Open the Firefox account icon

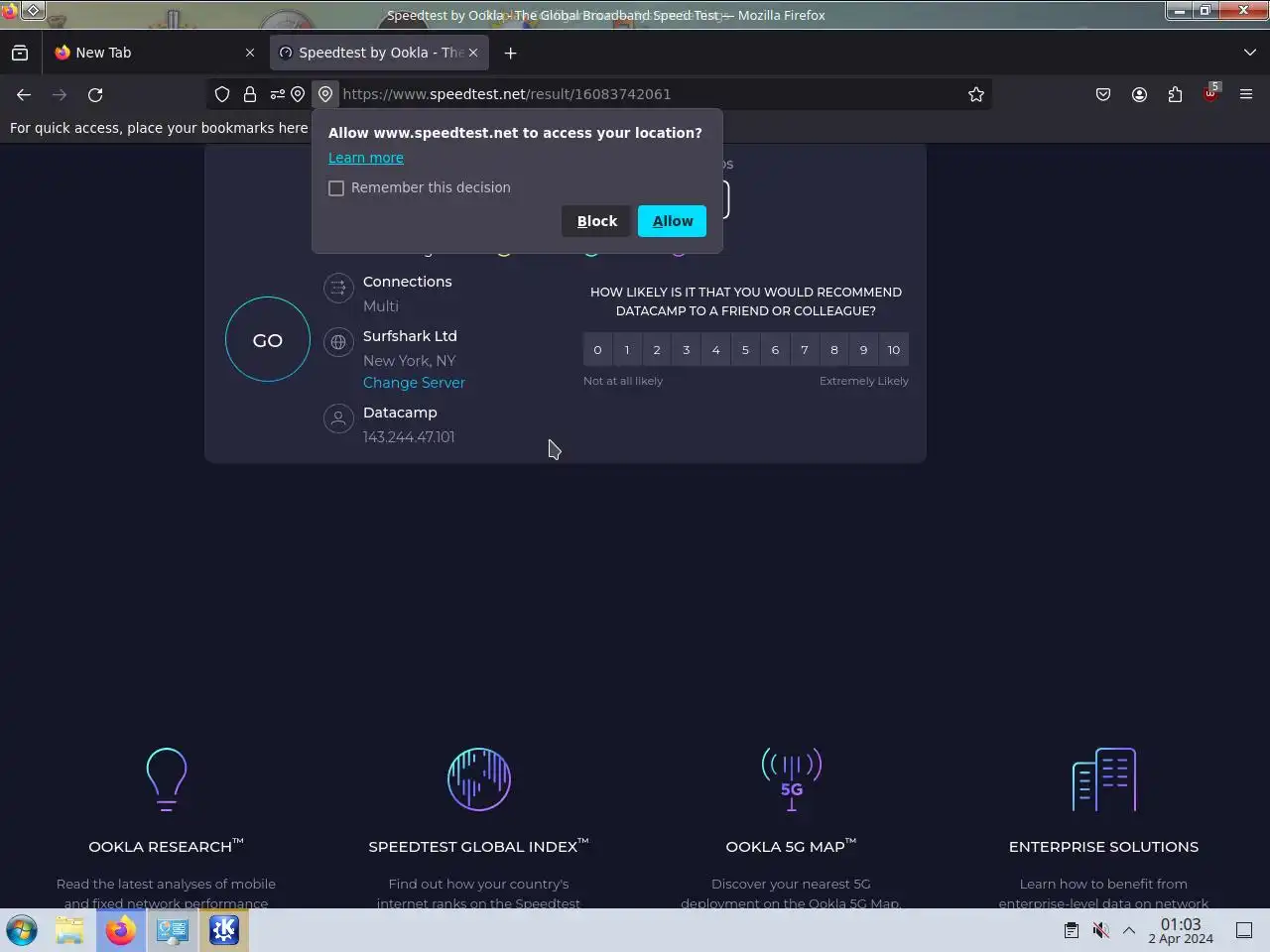[x=1139, y=94]
